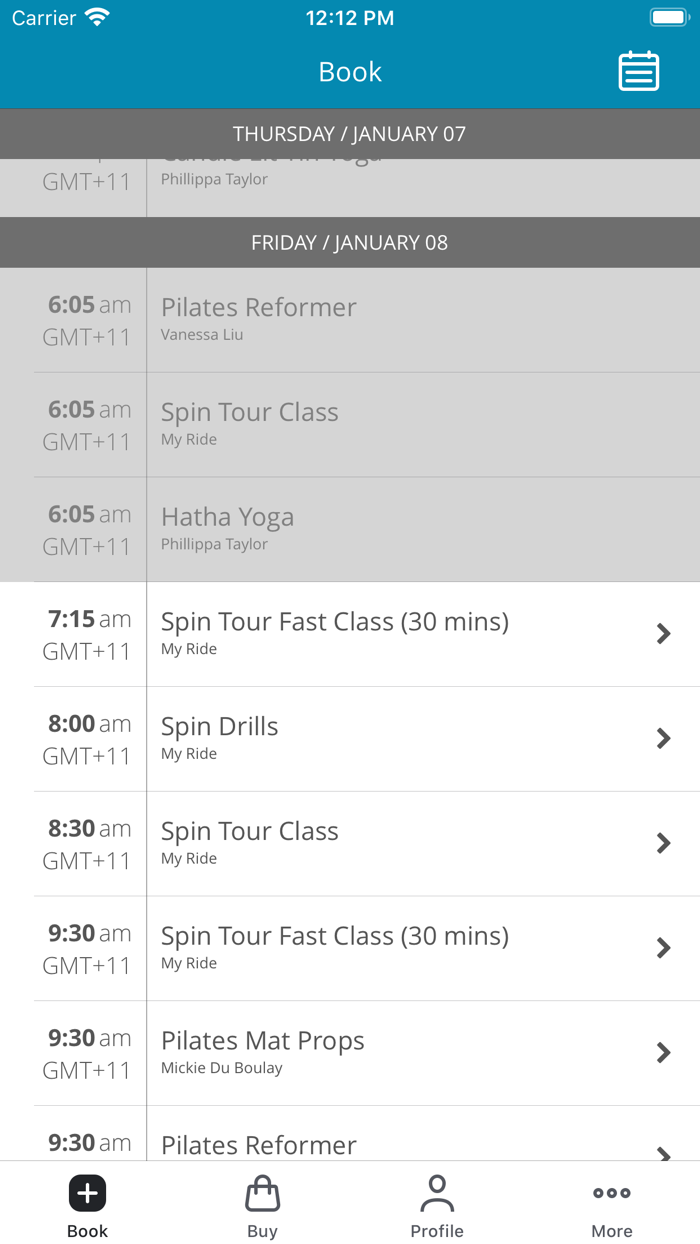This screenshot has height=1244, width=700.
Task: Tap the More ellipsis icon
Action: coord(611,1192)
